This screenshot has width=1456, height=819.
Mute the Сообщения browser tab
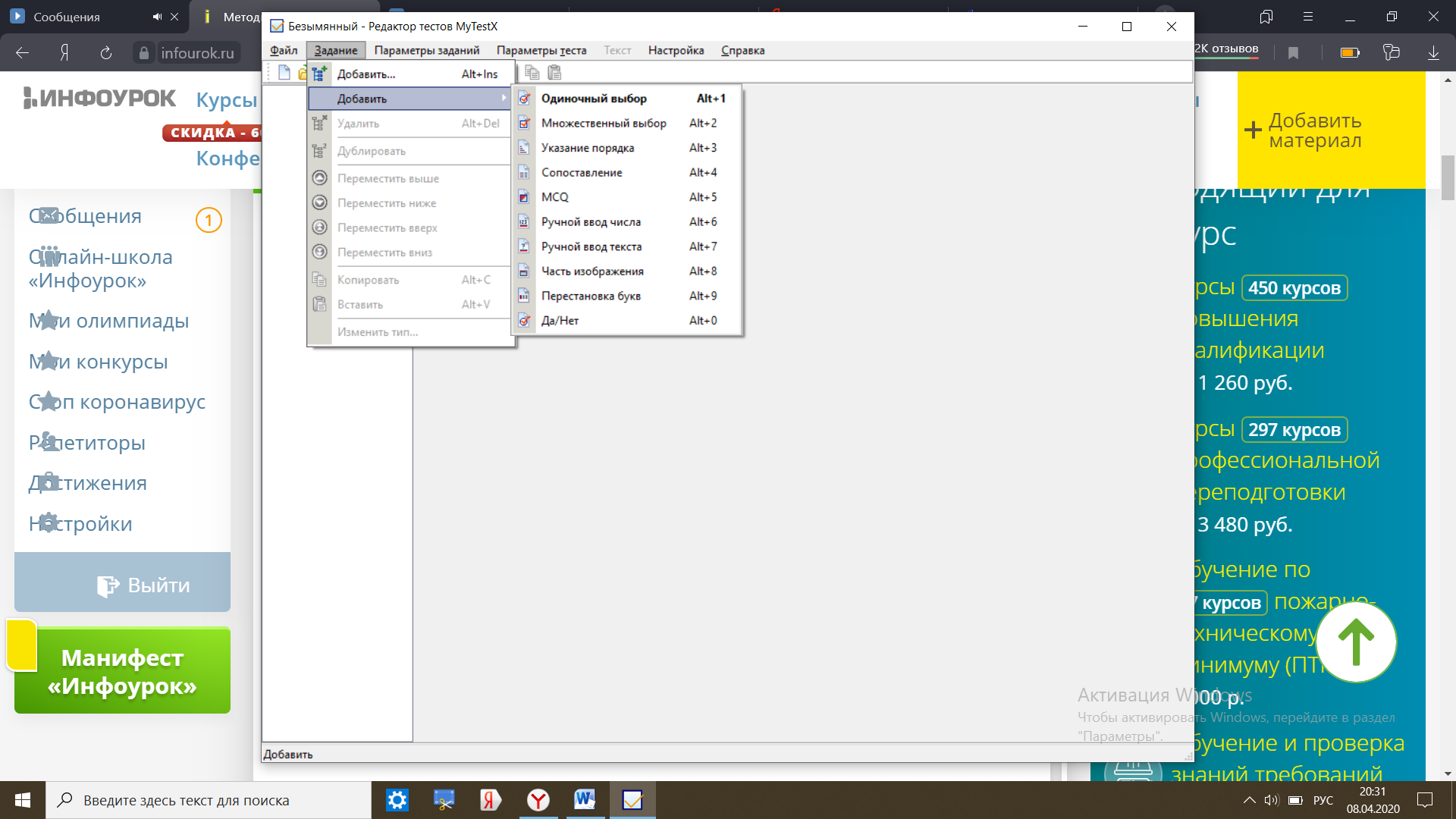tap(156, 17)
